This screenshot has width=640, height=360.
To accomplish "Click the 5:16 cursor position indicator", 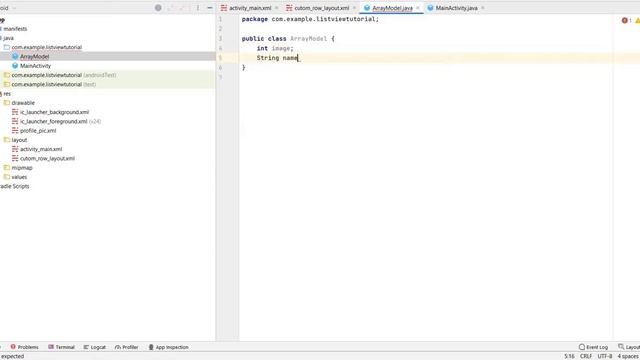I will pos(569,356).
